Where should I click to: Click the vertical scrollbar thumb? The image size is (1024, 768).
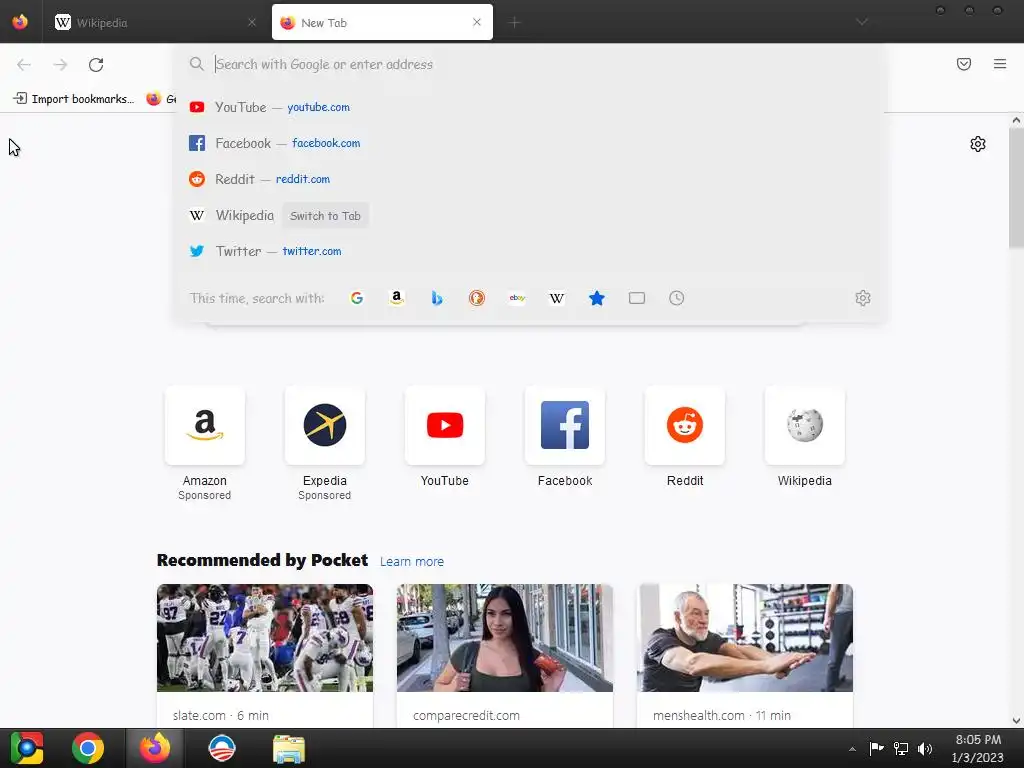point(1016,188)
